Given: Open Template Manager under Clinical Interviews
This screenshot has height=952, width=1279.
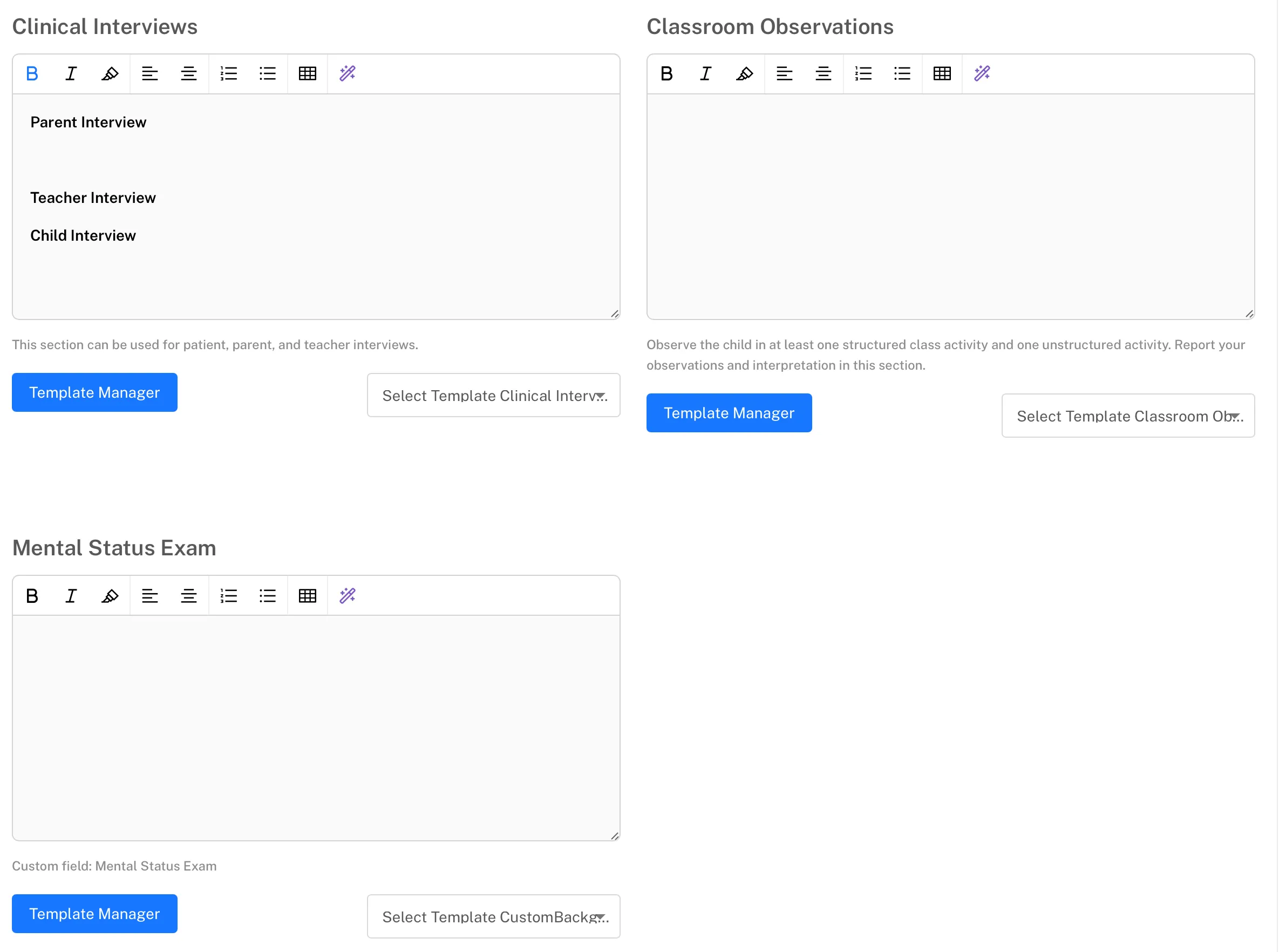Looking at the screenshot, I should tap(94, 392).
